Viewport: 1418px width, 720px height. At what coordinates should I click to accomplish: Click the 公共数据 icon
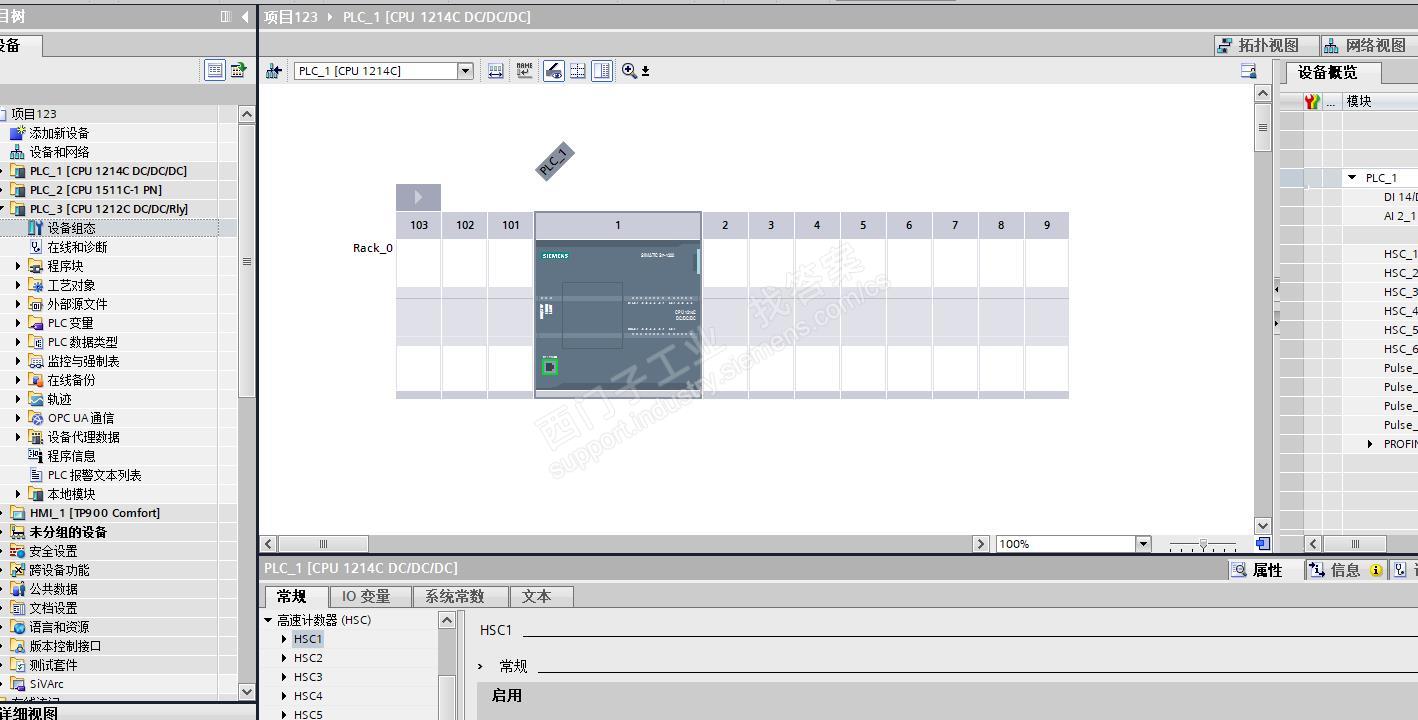pos(17,589)
